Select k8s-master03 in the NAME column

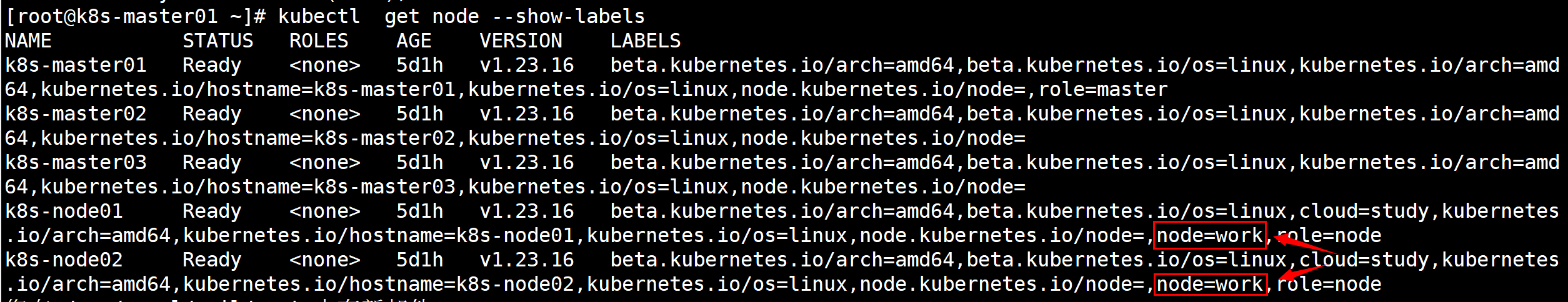pos(76,162)
